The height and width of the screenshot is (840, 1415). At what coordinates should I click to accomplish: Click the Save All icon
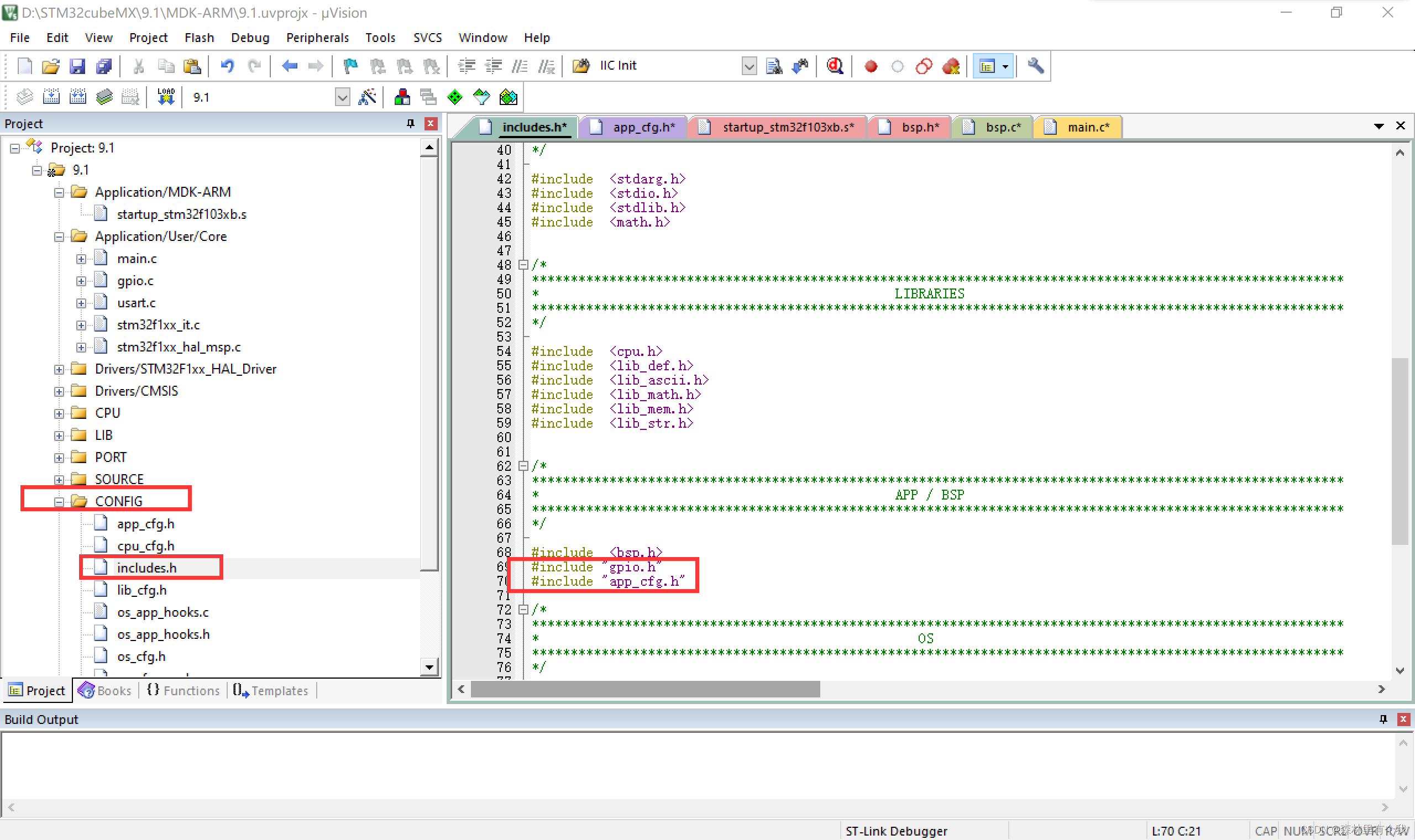pos(104,66)
